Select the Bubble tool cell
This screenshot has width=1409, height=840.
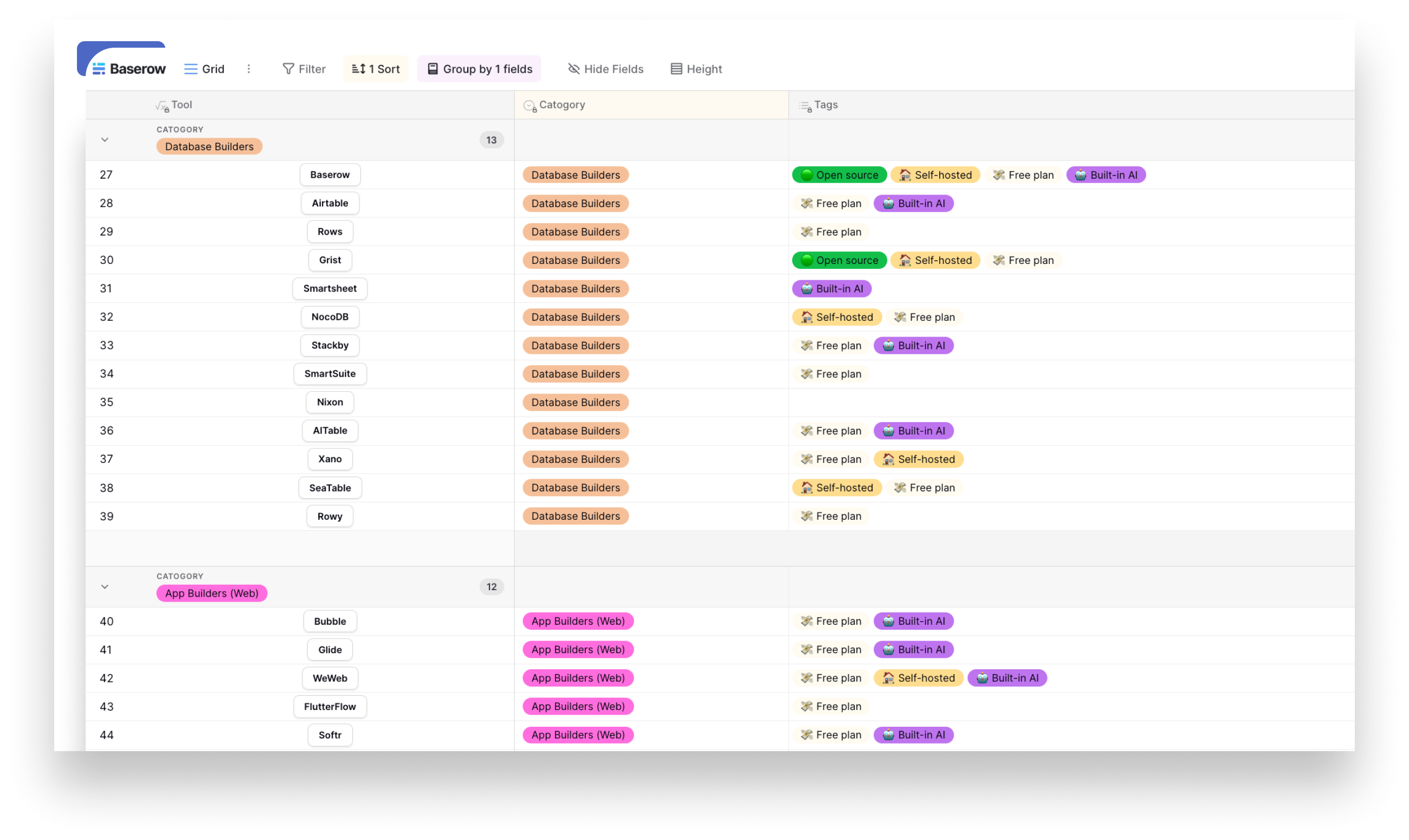(330, 622)
